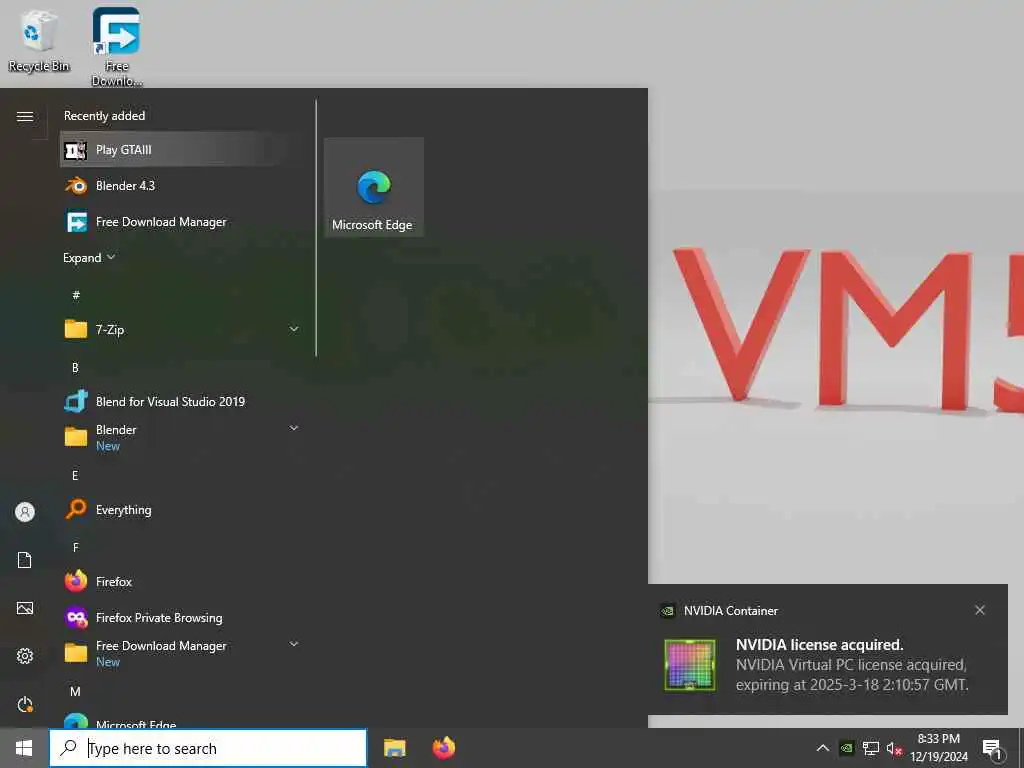Screen dimensions: 1024x768
Task: Open the Action Center notification icon
Action: click(x=991, y=748)
